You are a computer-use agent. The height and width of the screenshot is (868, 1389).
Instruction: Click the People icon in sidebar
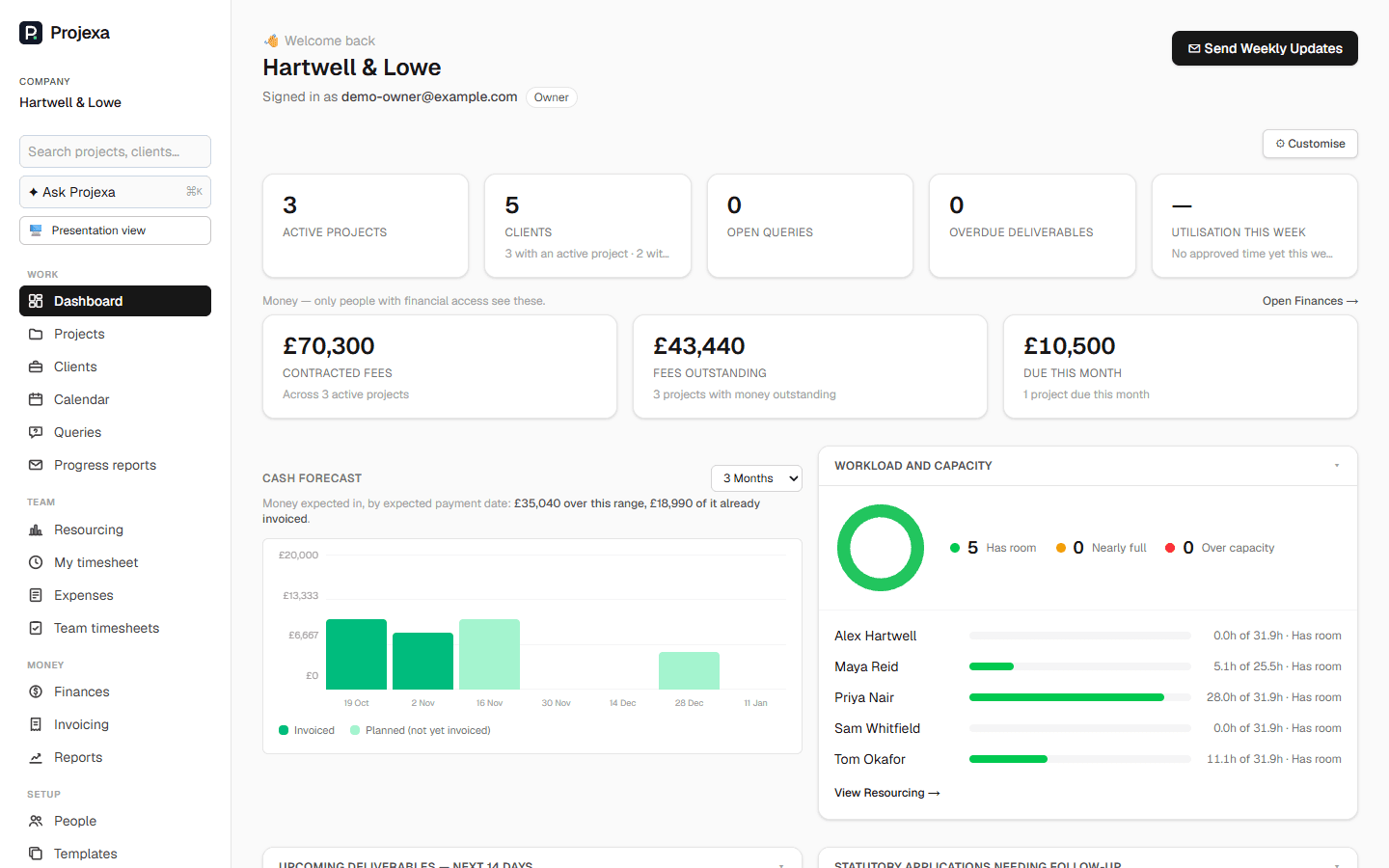tap(36, 821)
